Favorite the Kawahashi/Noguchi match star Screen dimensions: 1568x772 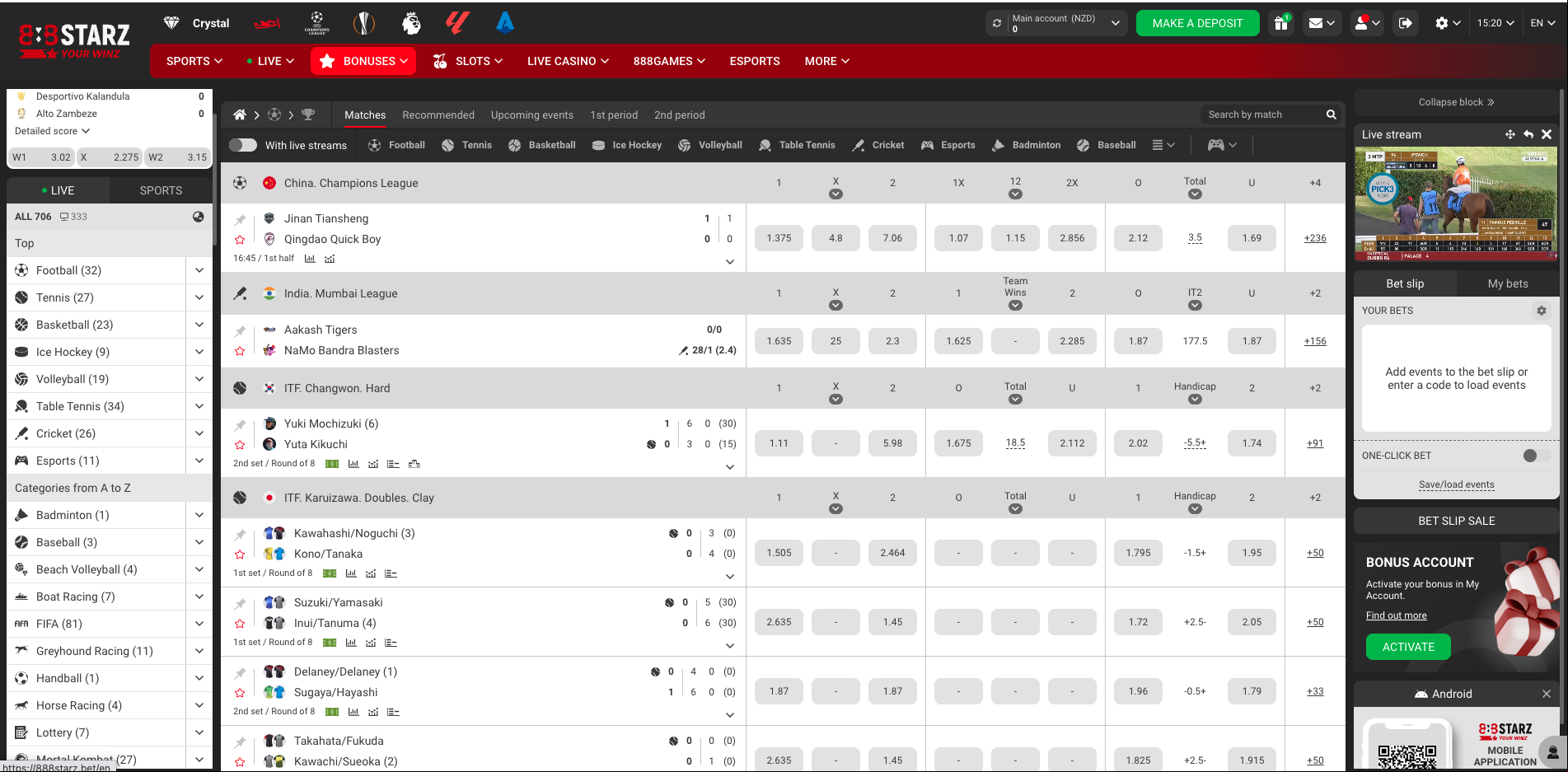(240, 554)
